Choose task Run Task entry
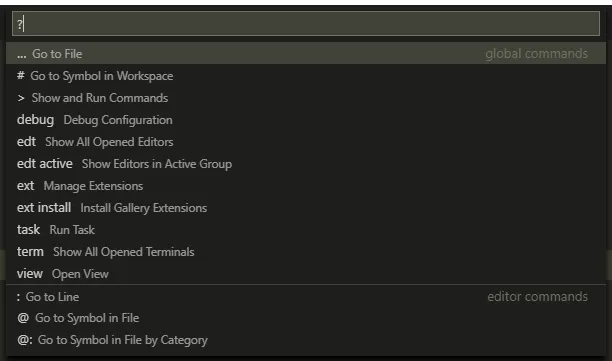 coord(306,229)
